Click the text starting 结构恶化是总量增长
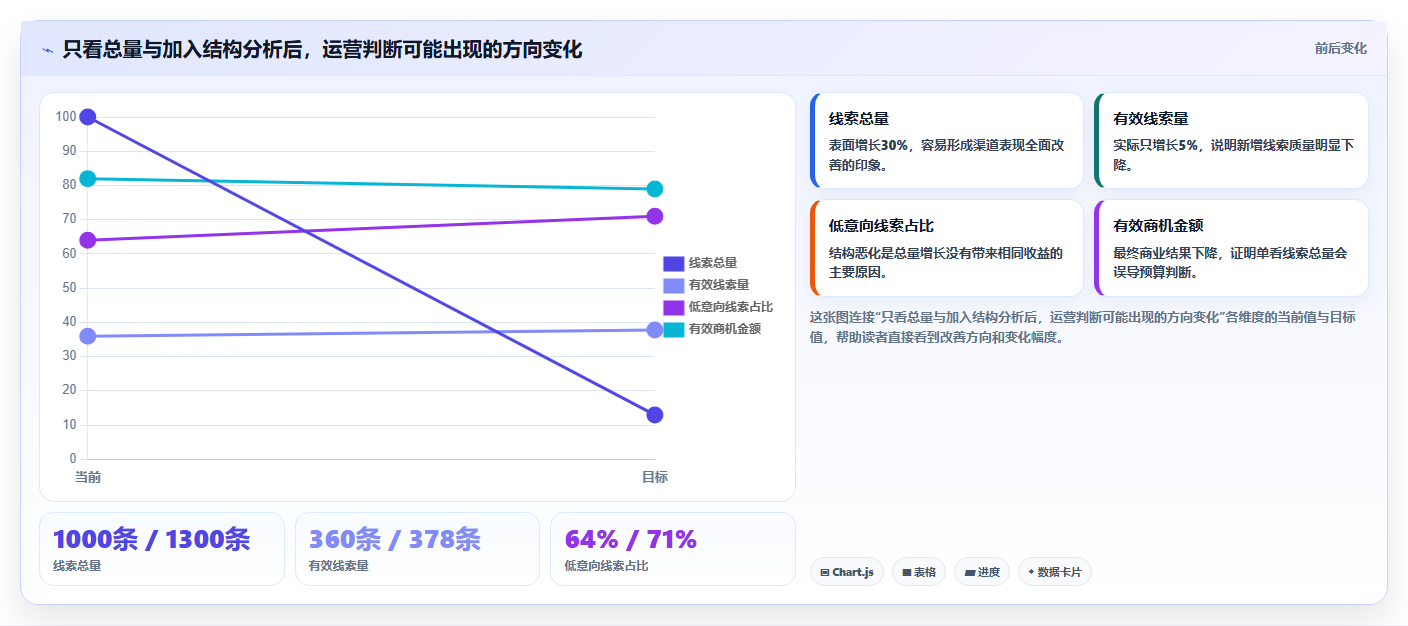1408x626 pixels. pos(946,262)
